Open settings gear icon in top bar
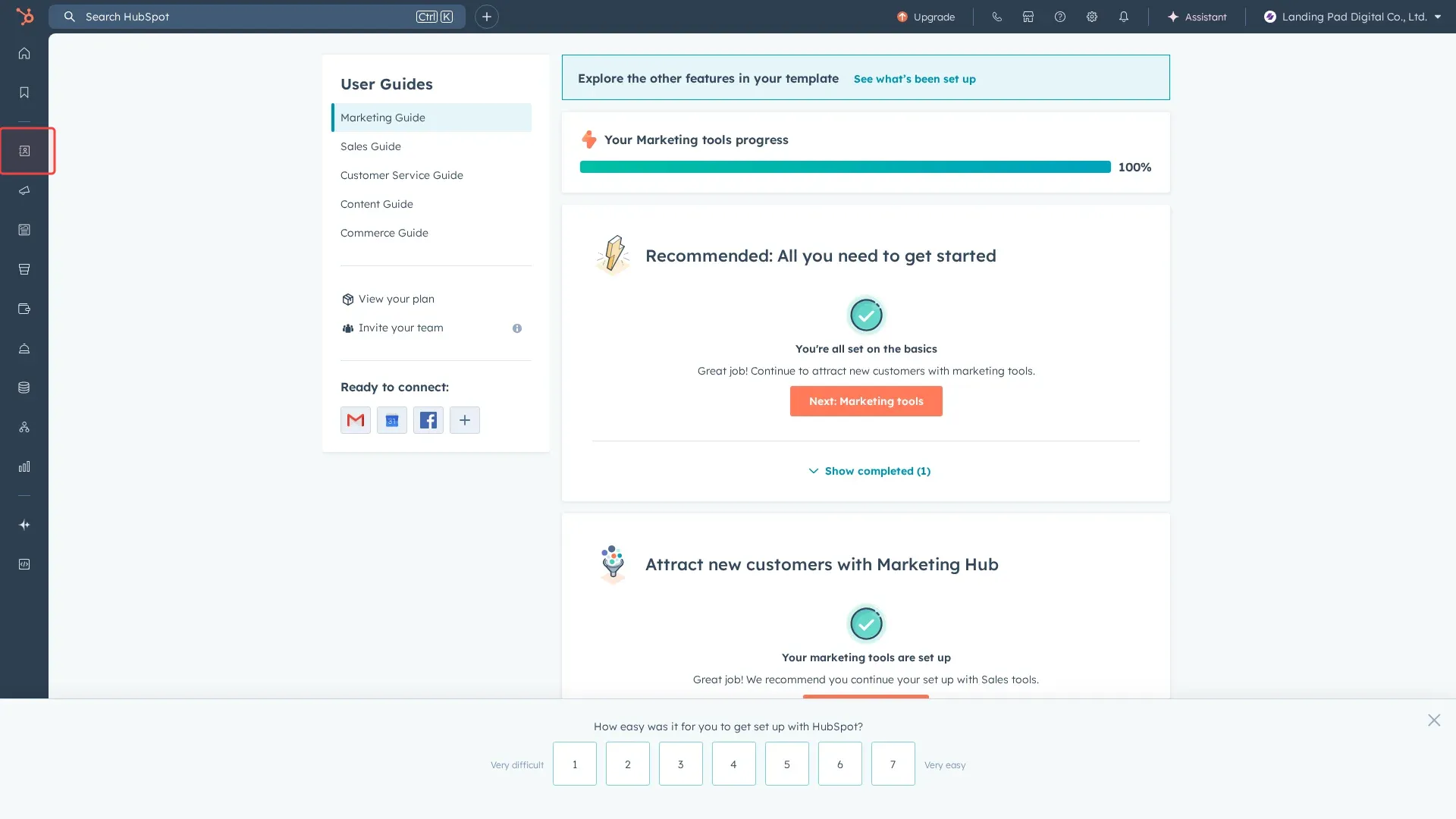The height and width of the screenshot is (819, 1456). 1092,17
